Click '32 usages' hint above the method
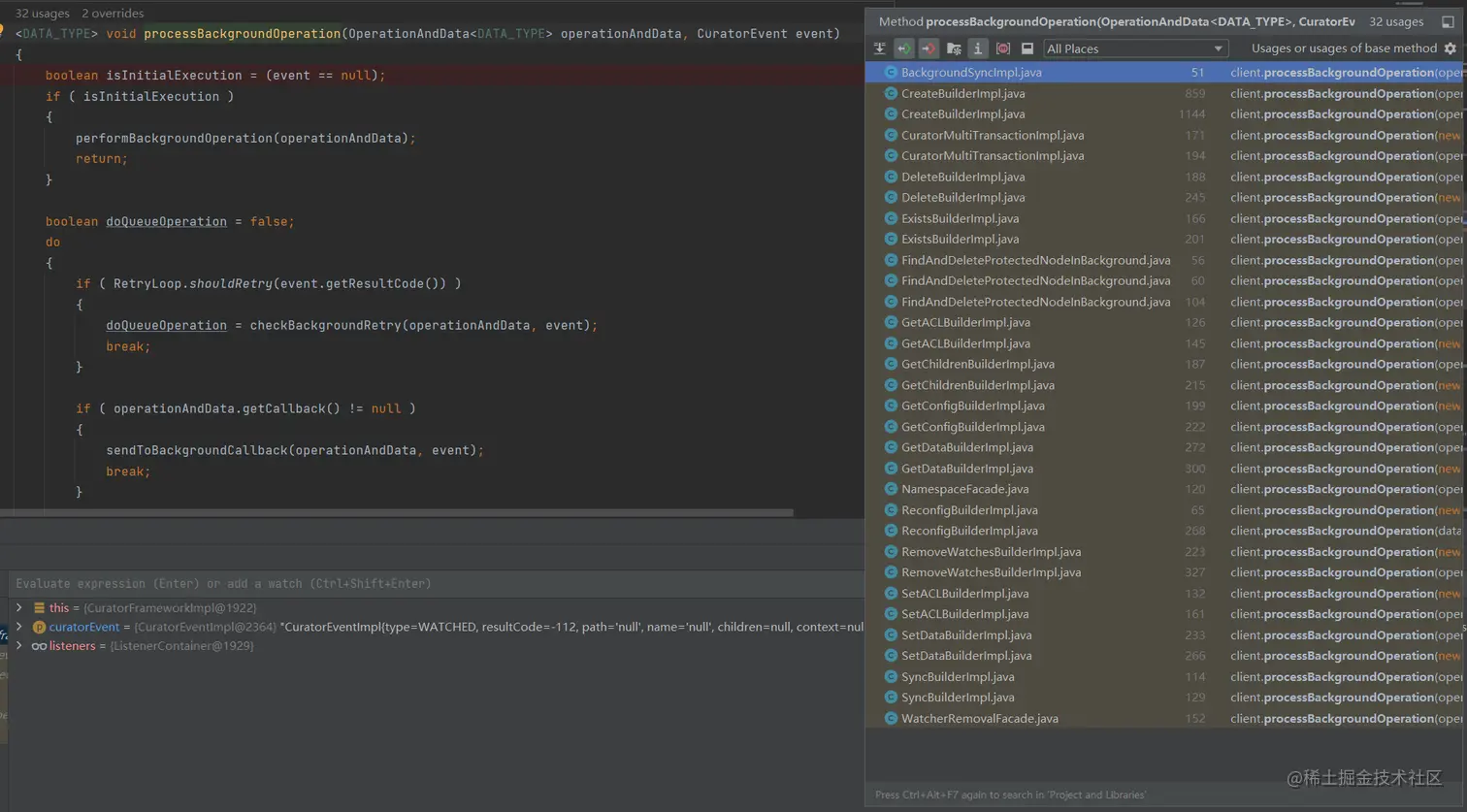 pyautogui.click(x=43, y=14)
